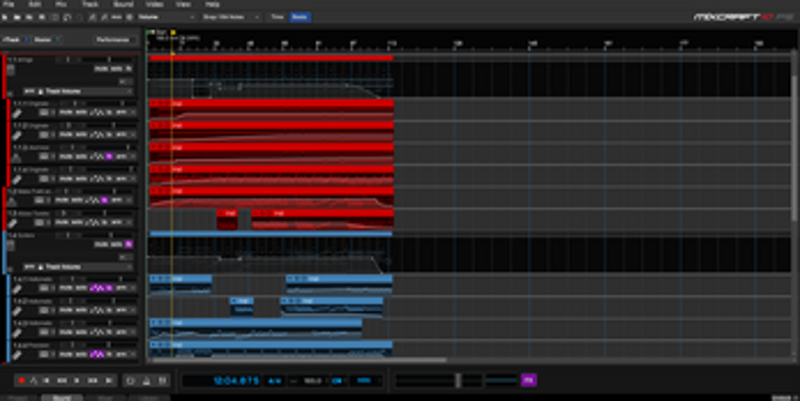
Task: Adjust the master volume slider
Action: (x=458, y=380)
